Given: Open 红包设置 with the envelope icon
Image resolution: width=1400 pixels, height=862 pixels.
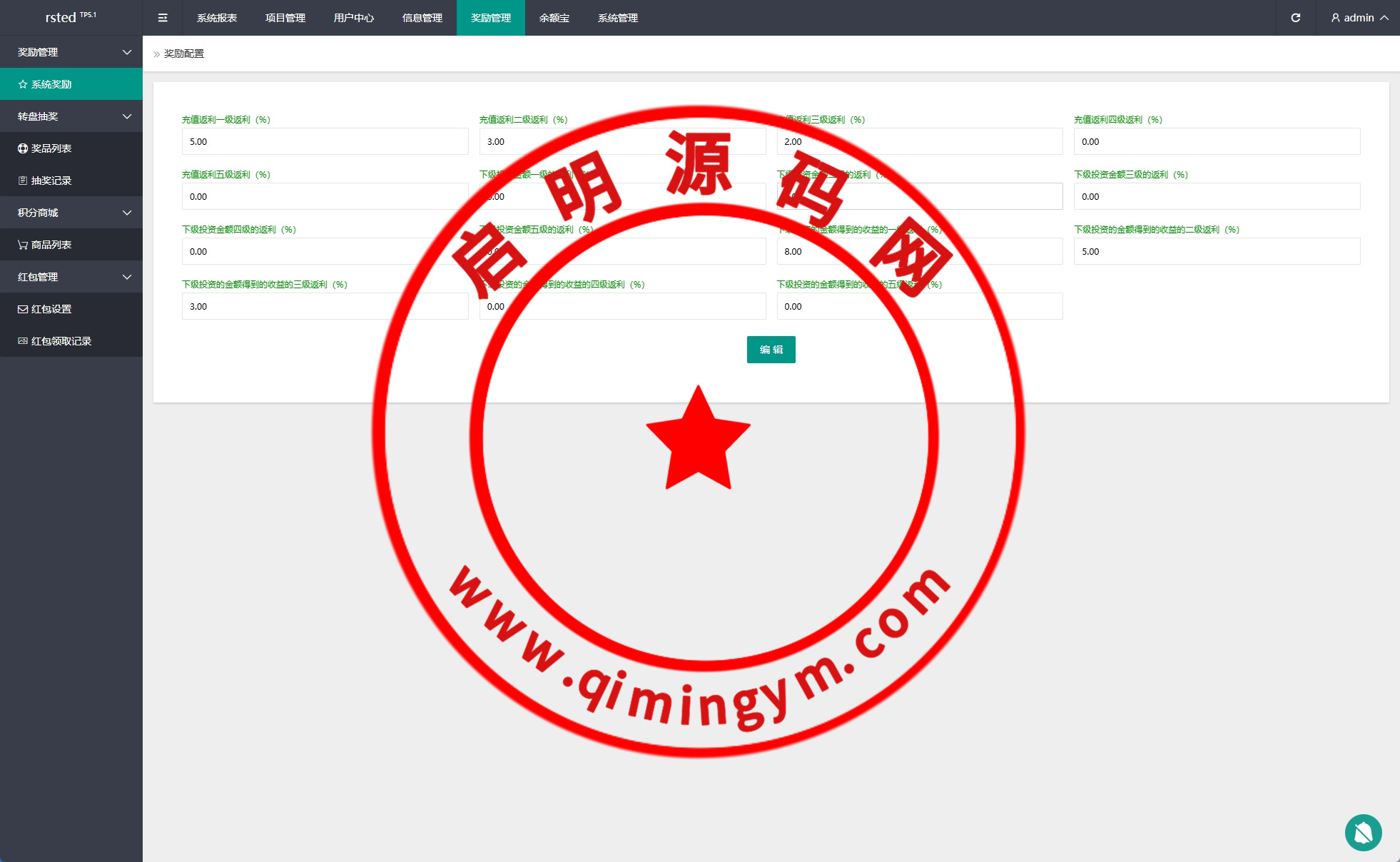Looking at the screenshot, I should 51,309.
